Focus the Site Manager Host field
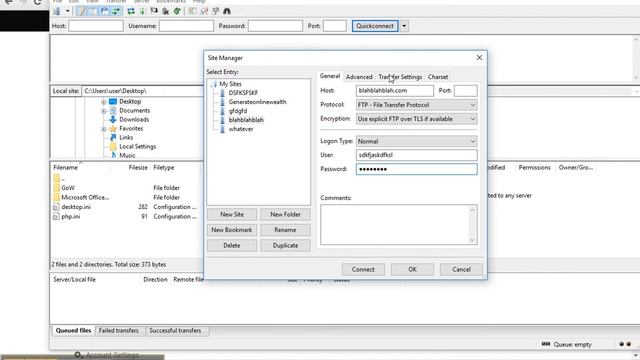This screenshot has width=640, height=360. tap(395, 91)
